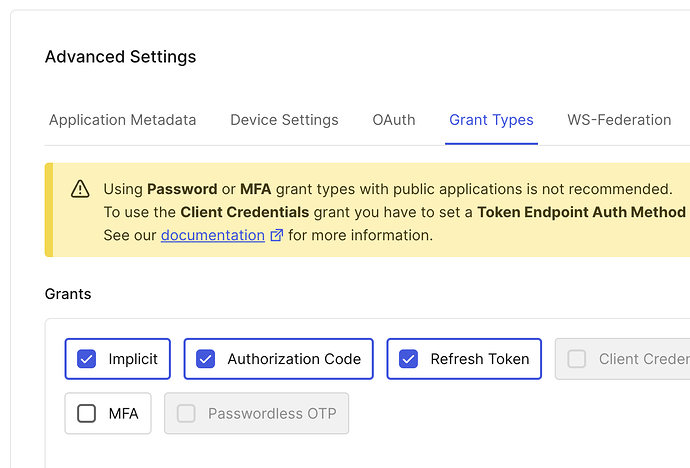Click the warning triangle icon in banner
Image resolution: width=690 pixels, height=468 pixels.
[81, 189]
